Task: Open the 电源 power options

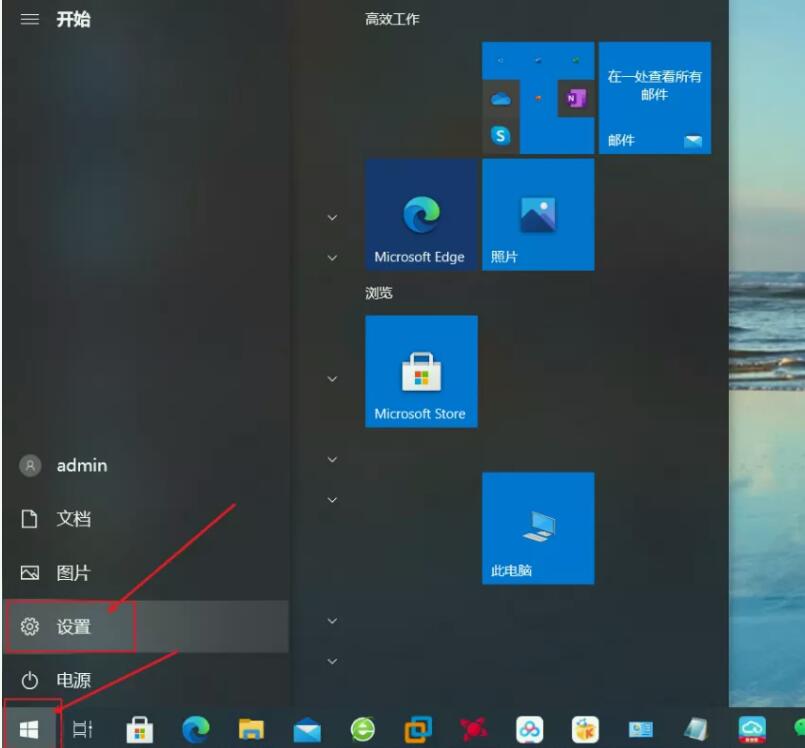Action: point(146,681)
